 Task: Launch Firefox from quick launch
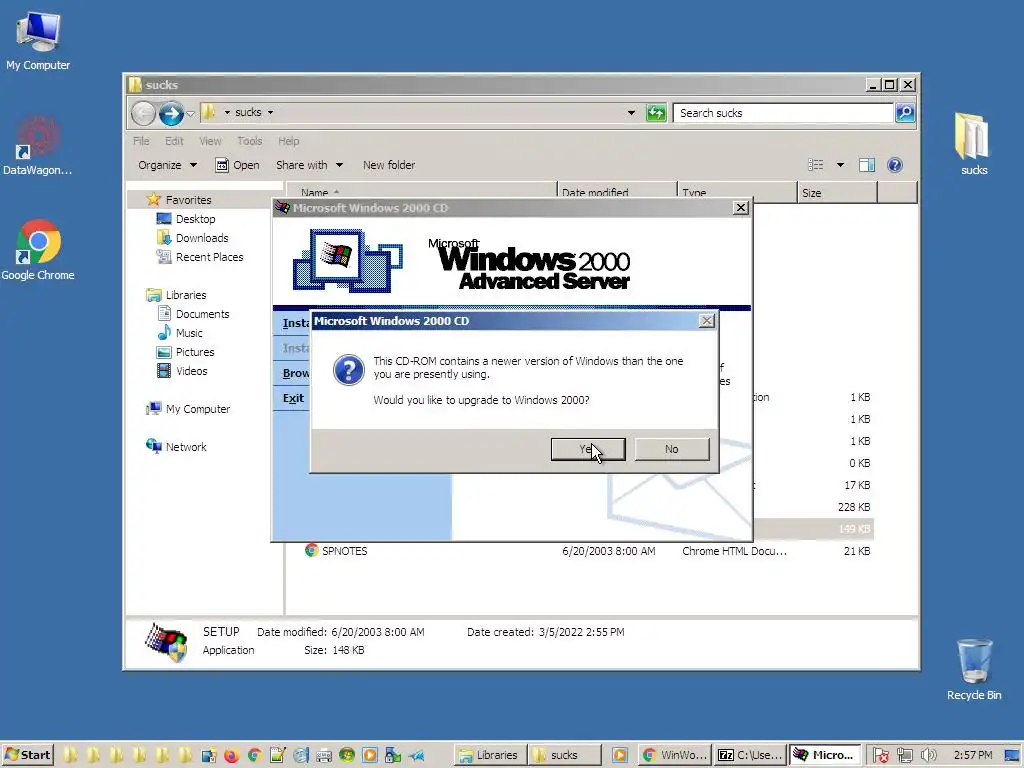(x=231, y=756)
